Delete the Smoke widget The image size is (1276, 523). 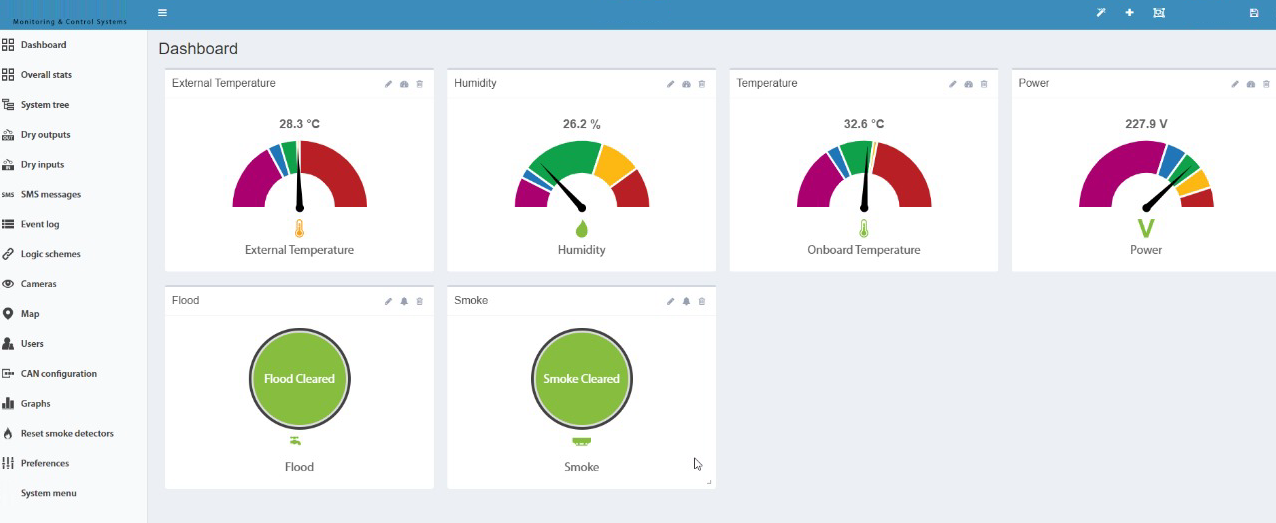pyautogui.click(x=702, y=301)
